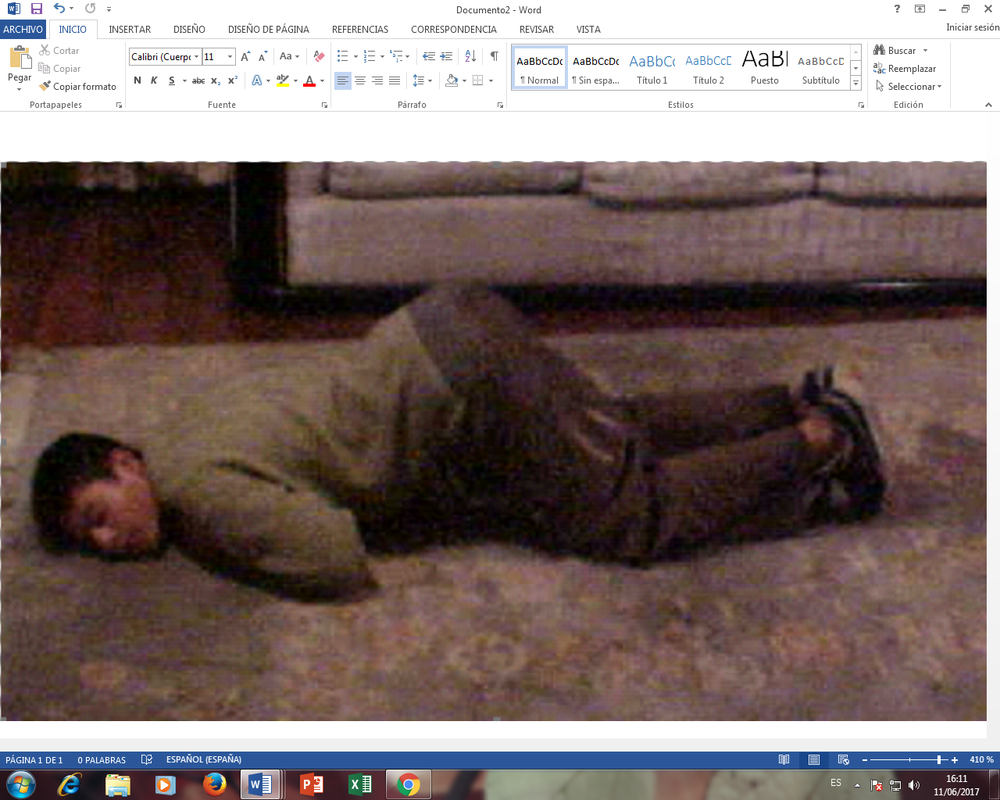This screenshot has height=800, width=1000.
Task: Apply the Título 1 style thumbnail
Action: (652, 68)
